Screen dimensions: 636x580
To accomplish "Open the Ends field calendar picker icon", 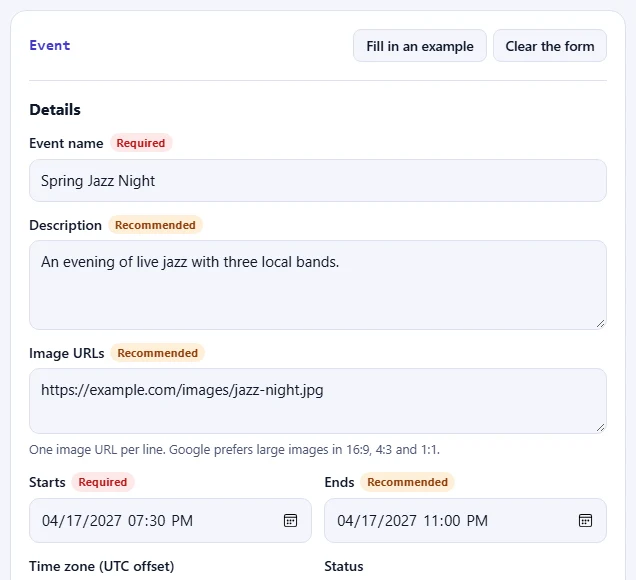I will point(585,520).
